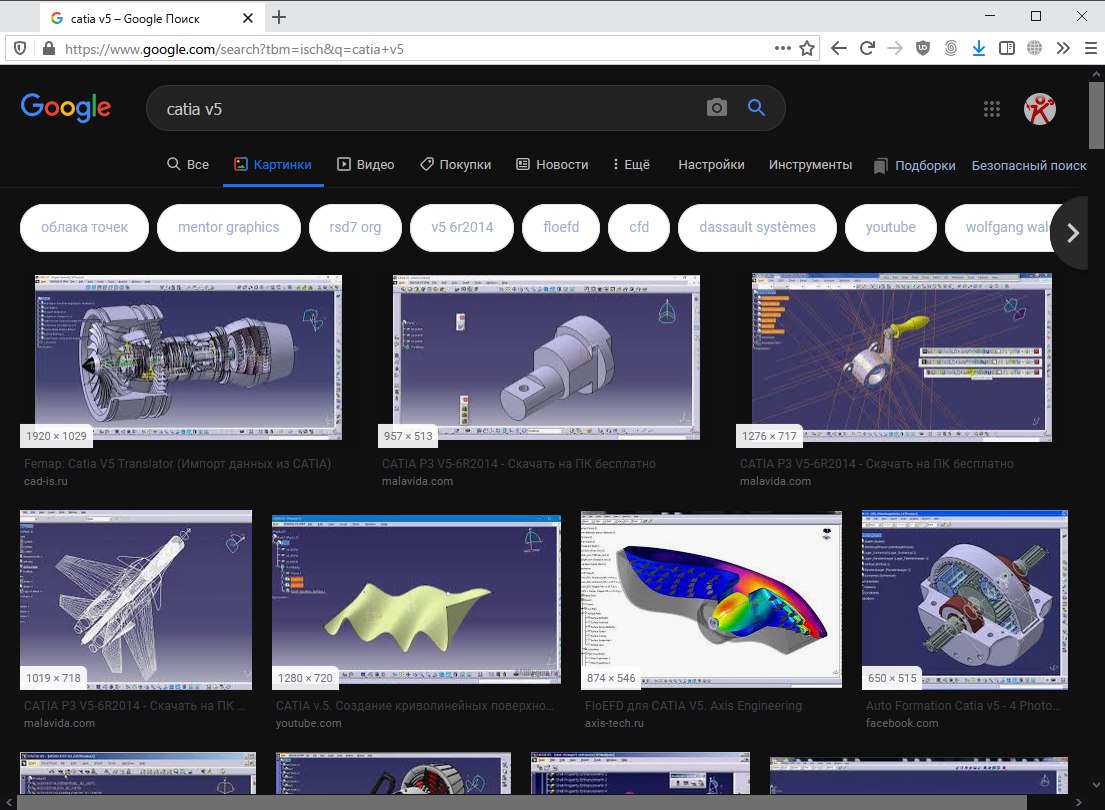
Task: Open Femap: Catia V5 Translator link
Action: click(x=178, y=464)
